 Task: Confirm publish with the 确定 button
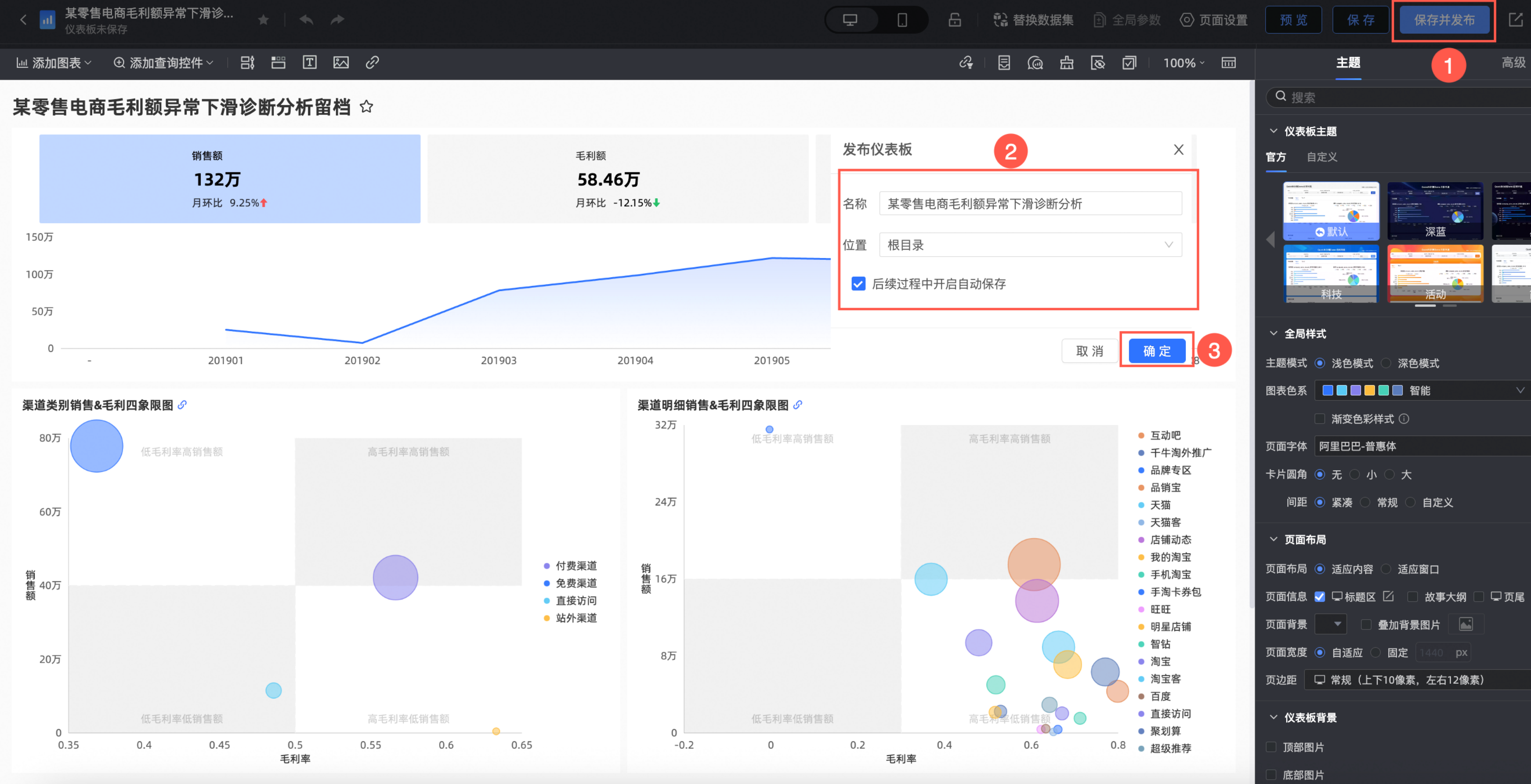pos(1157,351)
